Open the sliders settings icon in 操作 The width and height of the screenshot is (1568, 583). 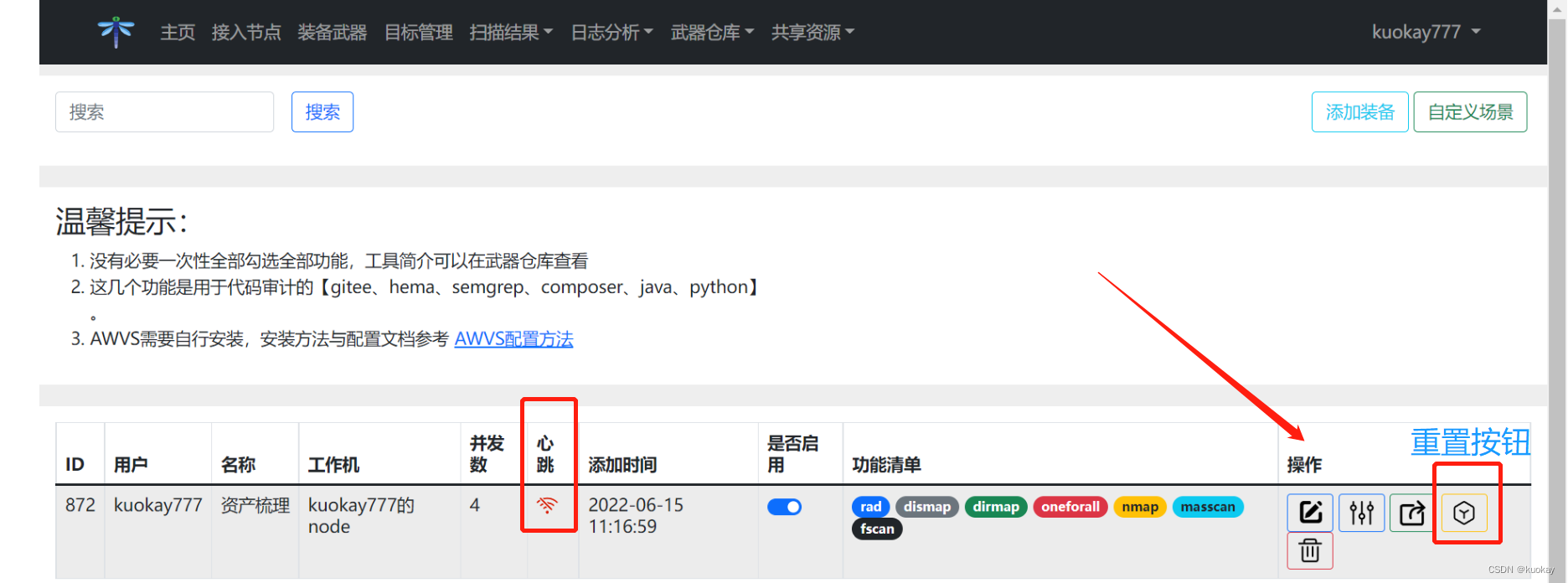(x=1362, y=513)
